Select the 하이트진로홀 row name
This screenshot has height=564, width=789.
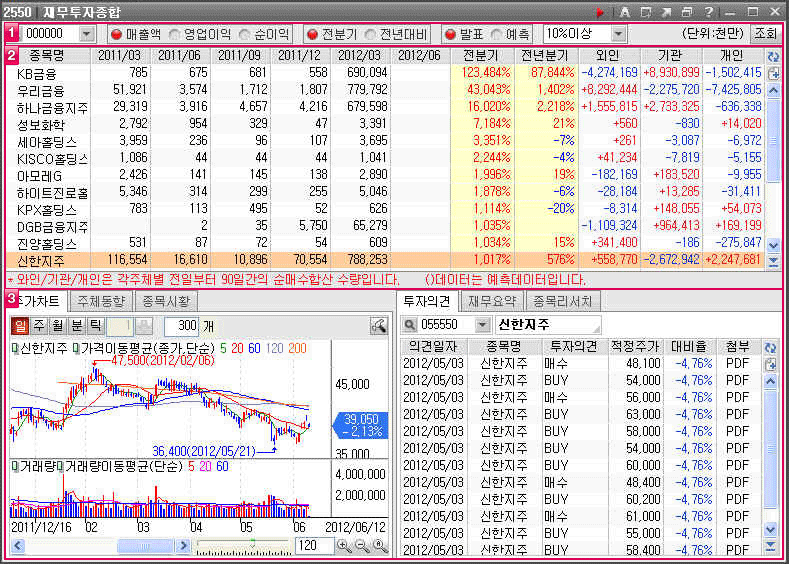point(52,193)
